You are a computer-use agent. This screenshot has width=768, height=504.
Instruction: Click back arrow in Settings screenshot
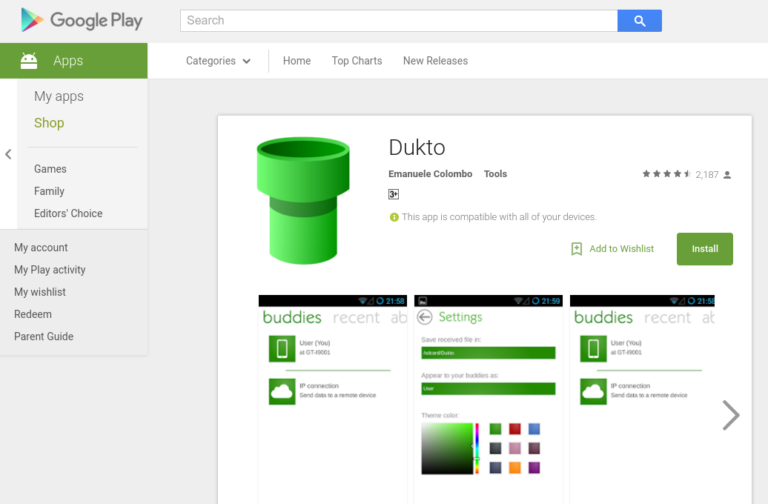pos(425,317)
